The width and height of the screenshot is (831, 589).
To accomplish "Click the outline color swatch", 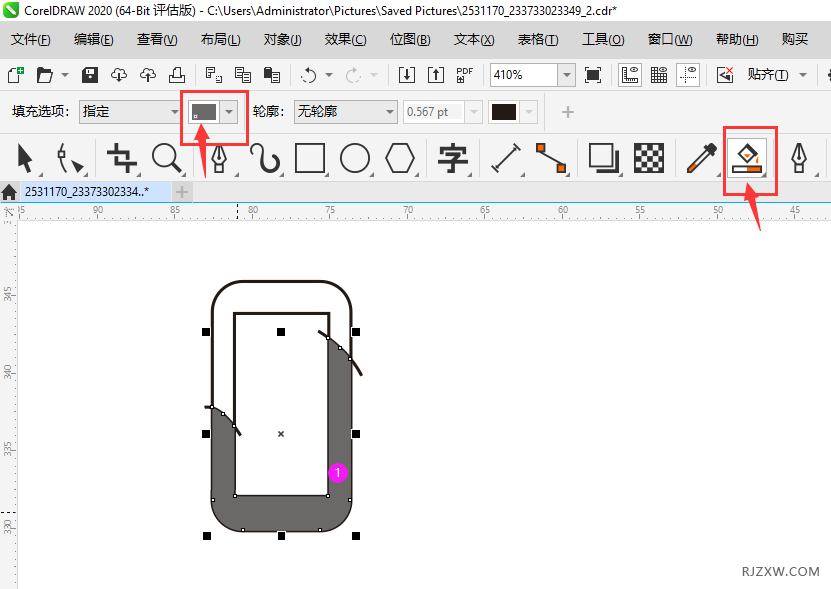I will coord(505,111).
